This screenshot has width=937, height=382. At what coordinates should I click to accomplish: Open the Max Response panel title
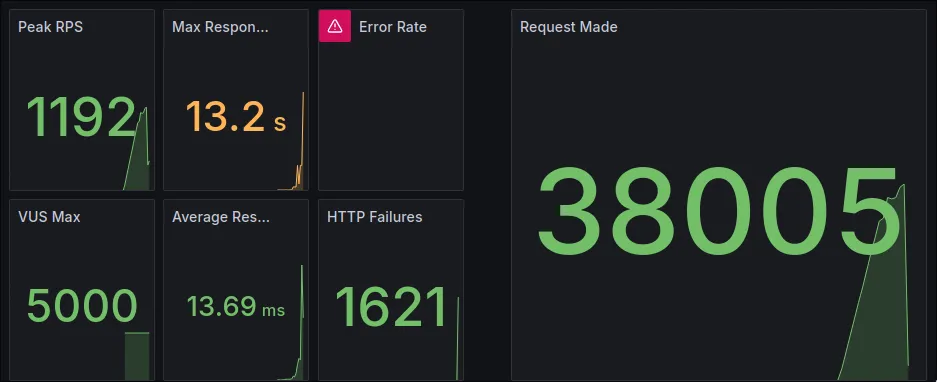pyautogui.click(x=221, y=27)
